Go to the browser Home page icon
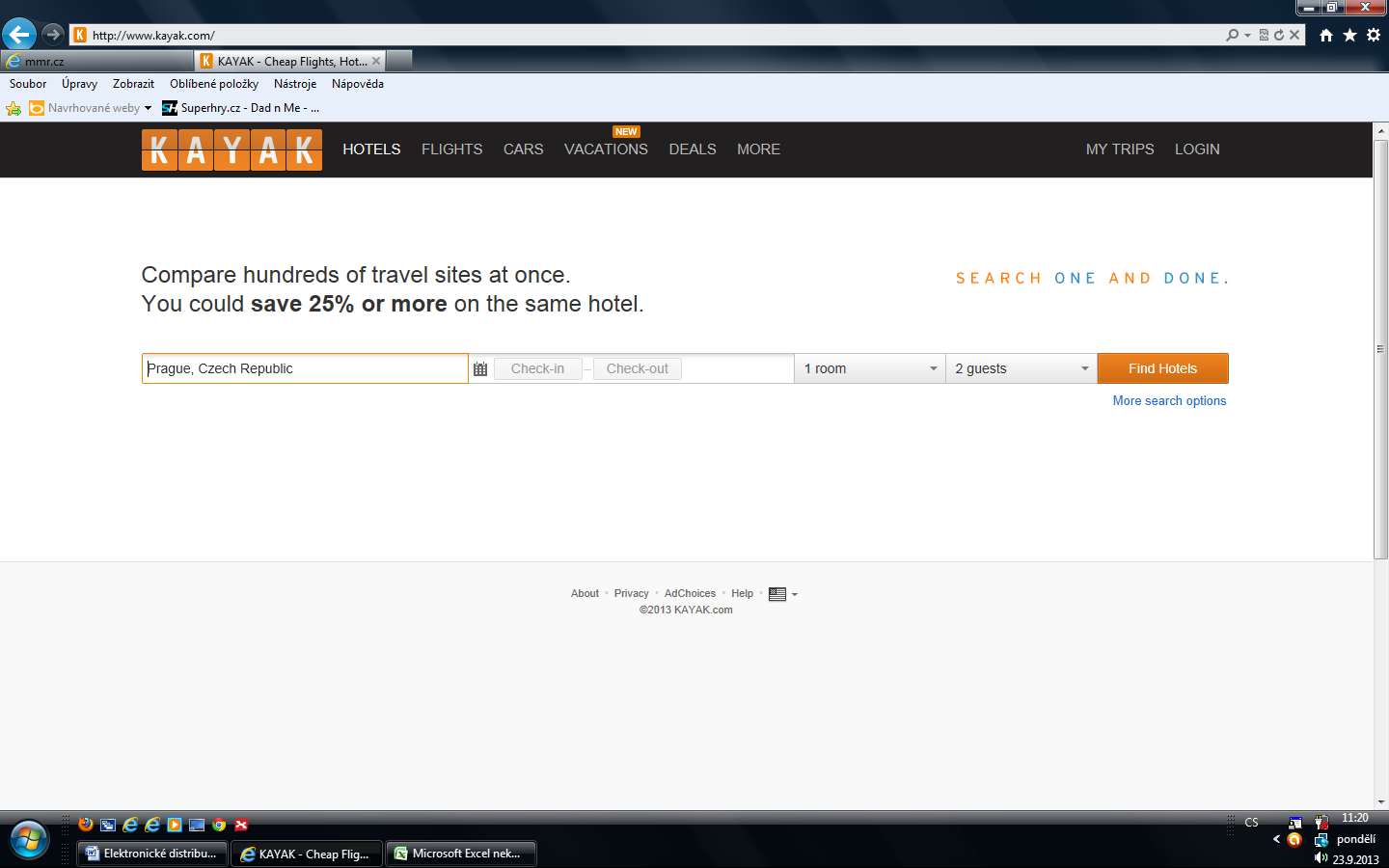 pos(1326,35)
